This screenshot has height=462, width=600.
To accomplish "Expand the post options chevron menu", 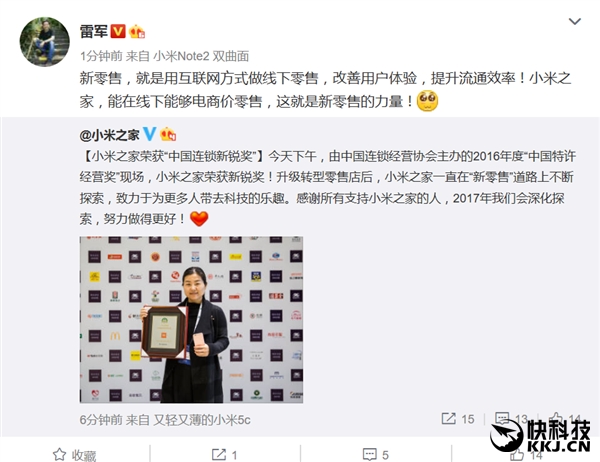I will click(575, 21).
